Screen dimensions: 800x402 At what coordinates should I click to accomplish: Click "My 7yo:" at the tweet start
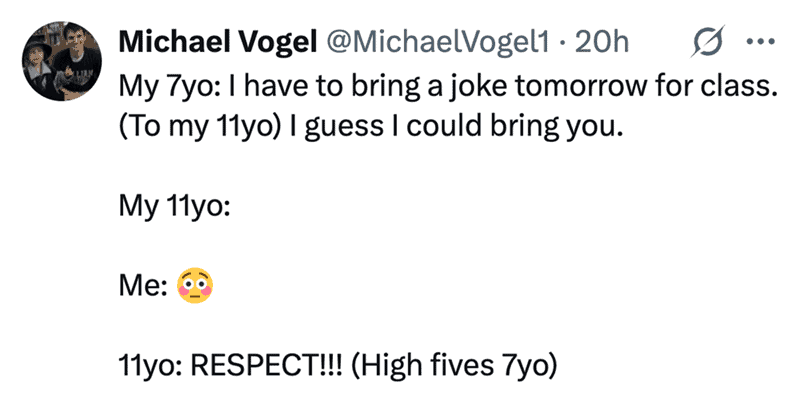[166, 88]
